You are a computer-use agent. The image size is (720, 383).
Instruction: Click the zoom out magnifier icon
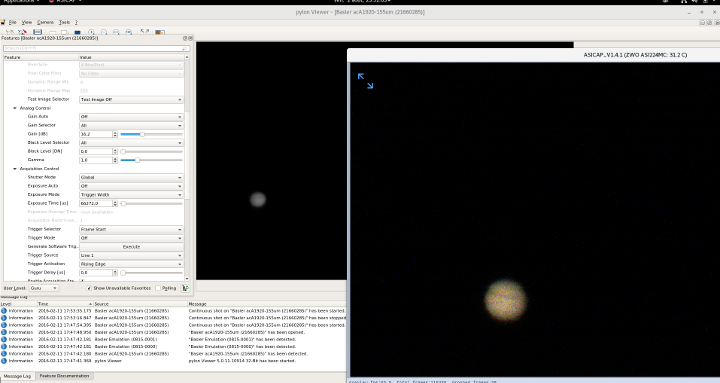104,32
